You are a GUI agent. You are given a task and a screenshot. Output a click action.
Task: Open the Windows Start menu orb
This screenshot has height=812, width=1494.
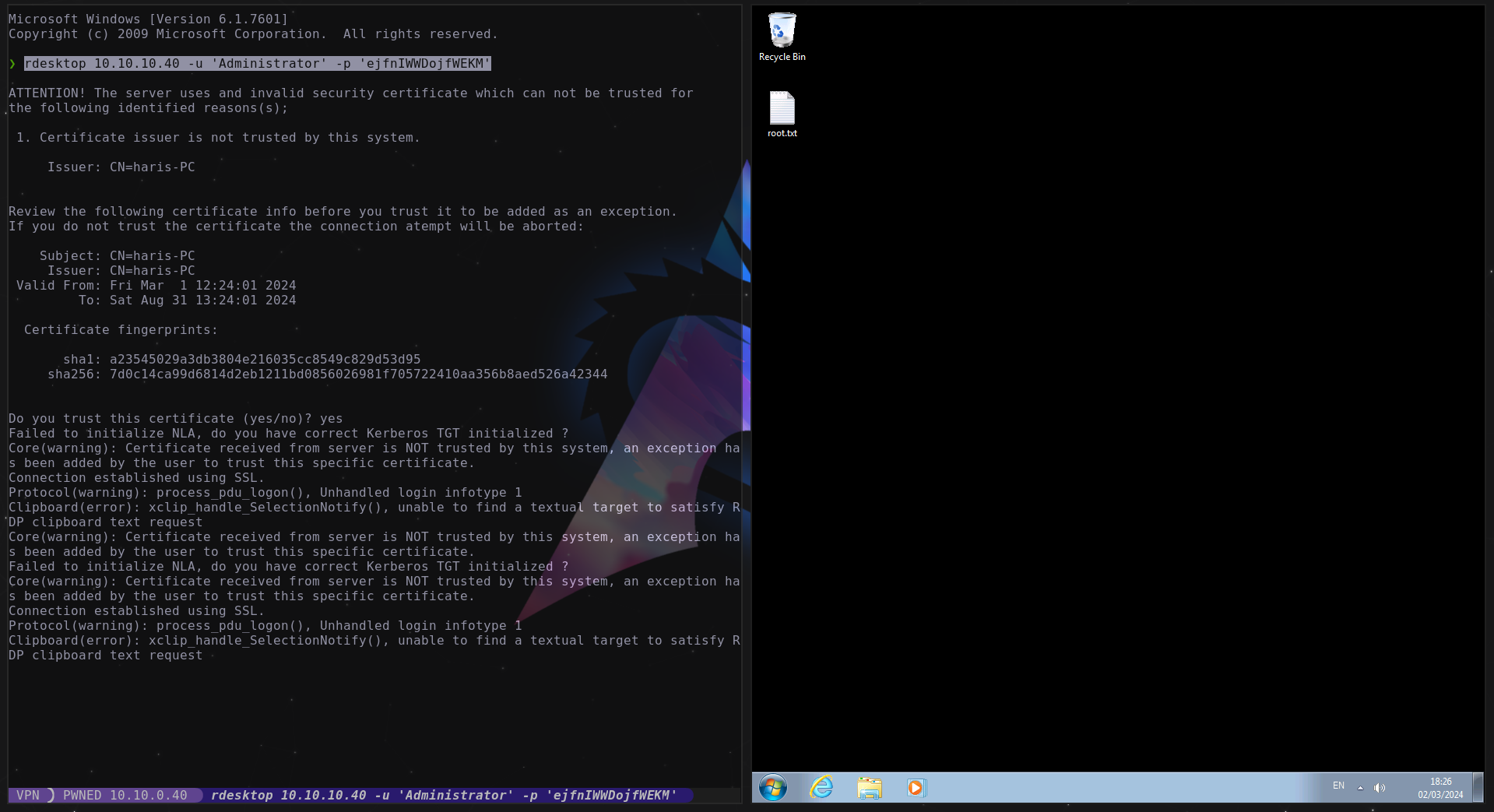point(773,788)
